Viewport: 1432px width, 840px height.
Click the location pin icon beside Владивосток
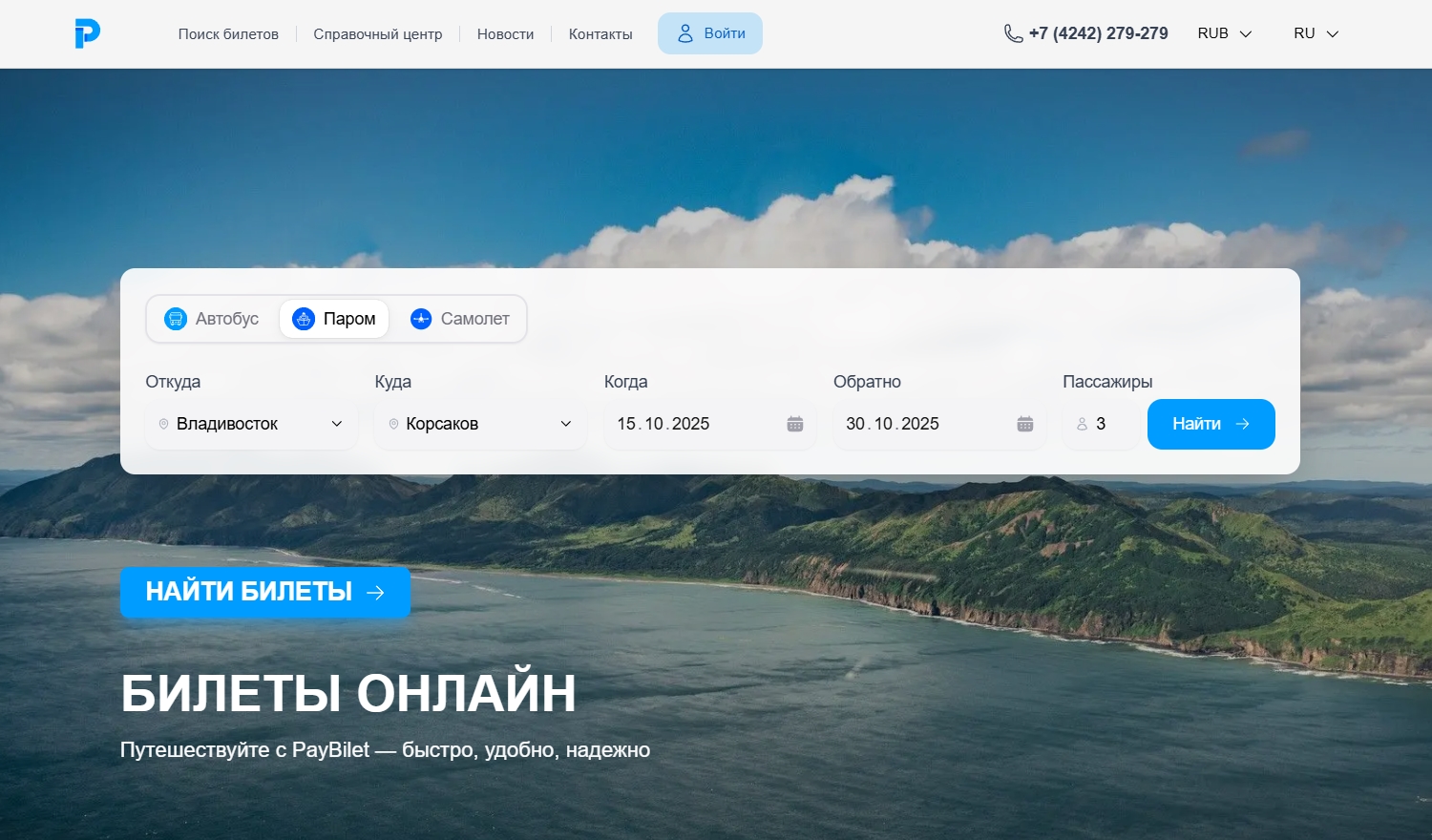point(163,424)
